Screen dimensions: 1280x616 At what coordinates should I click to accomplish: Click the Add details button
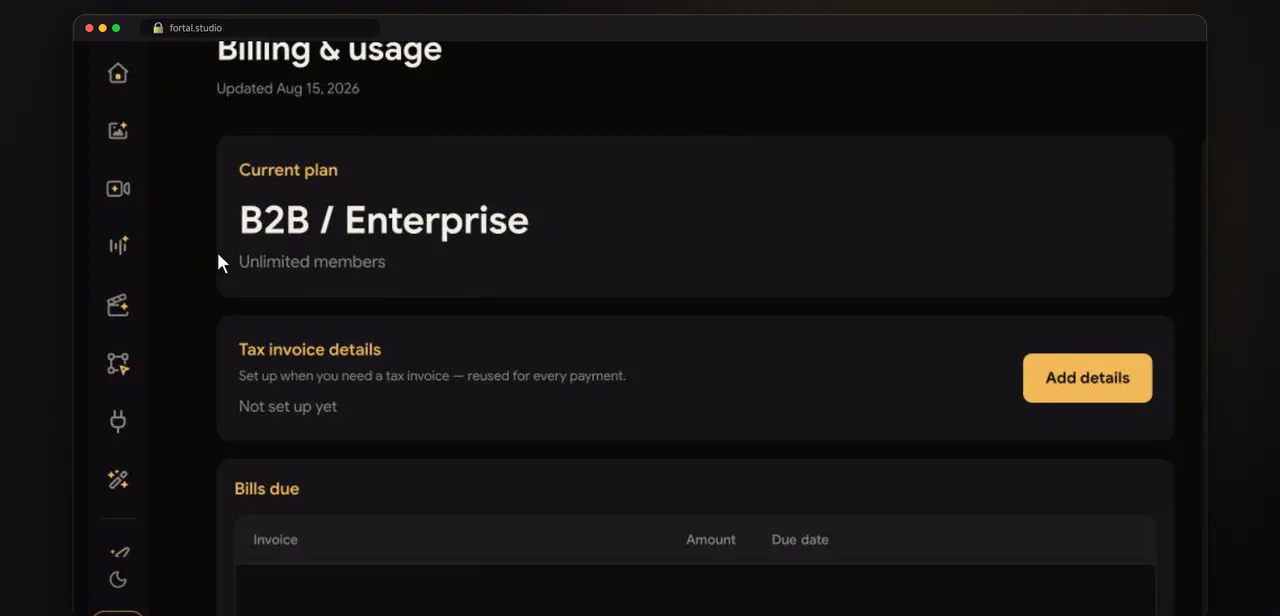[x=1087, y=378]
